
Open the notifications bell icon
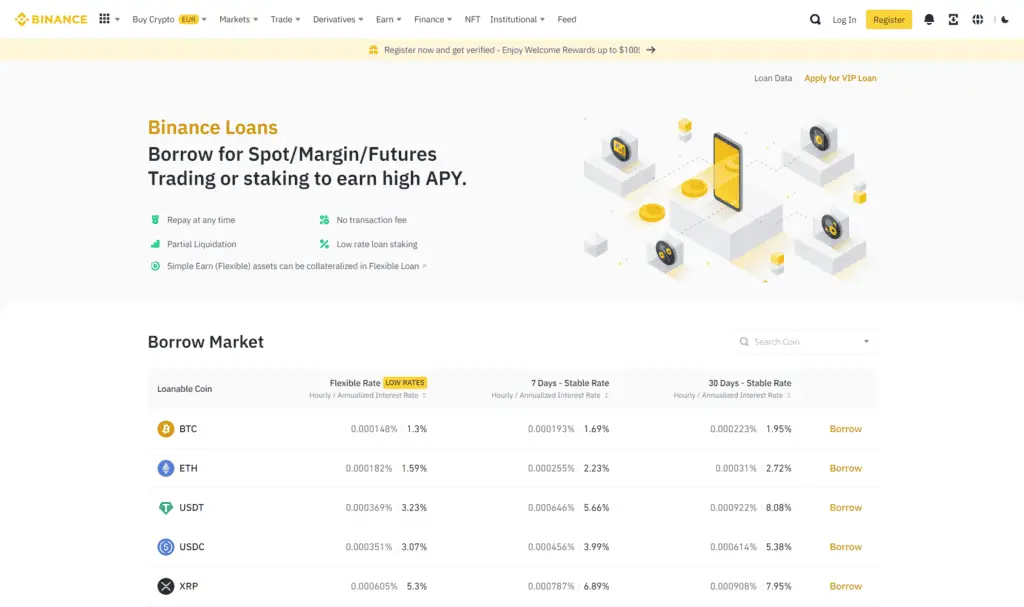click(x=929, y=19)
